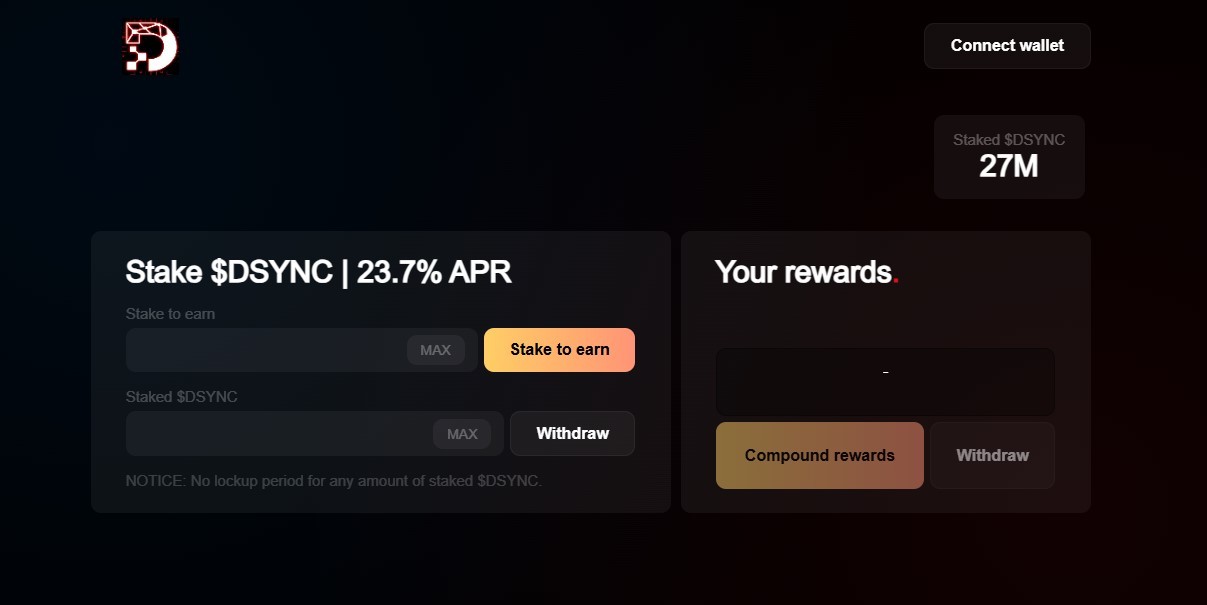Image resolution: width=1207 pixels, height=605 pixels.
Task: Hit MAX inside the Staked $DSYNC field
Action: [x=462, y=434]
